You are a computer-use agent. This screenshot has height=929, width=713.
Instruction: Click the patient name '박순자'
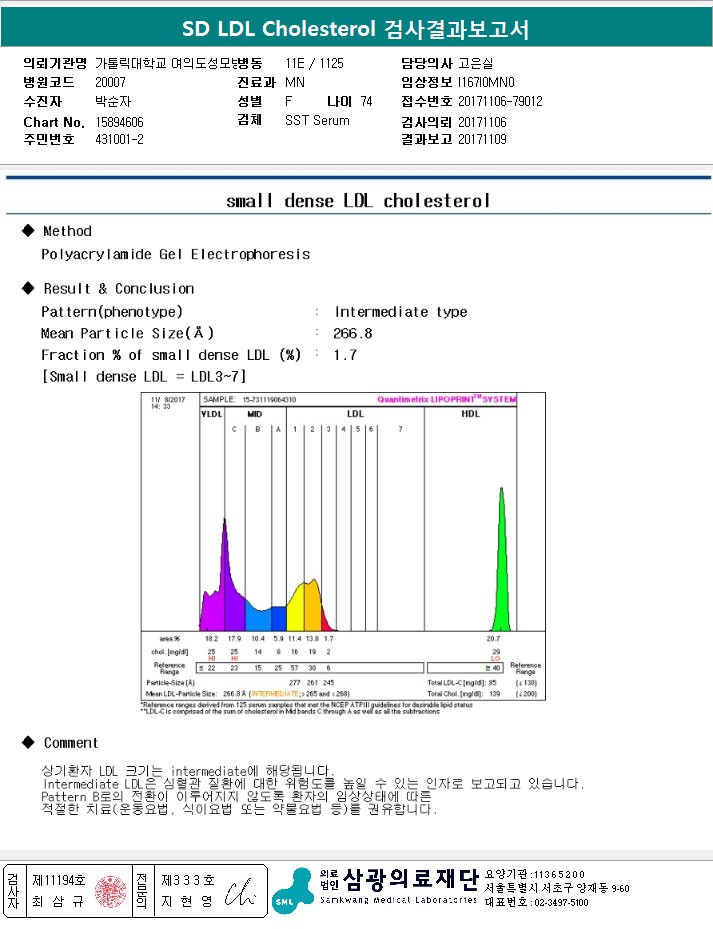pyautogui.click(x=113, y=101)
